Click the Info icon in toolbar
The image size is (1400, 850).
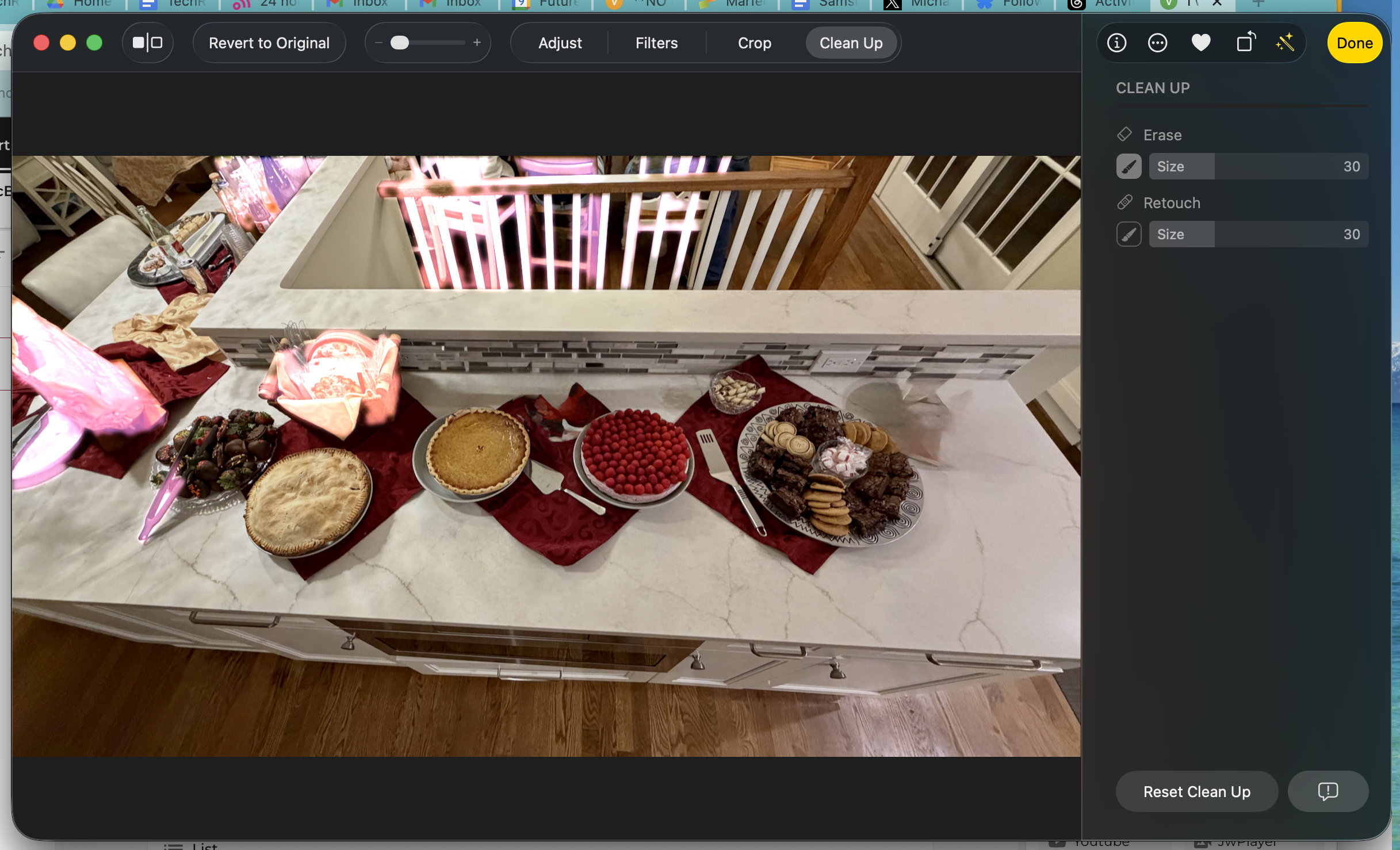[1116, 43]
